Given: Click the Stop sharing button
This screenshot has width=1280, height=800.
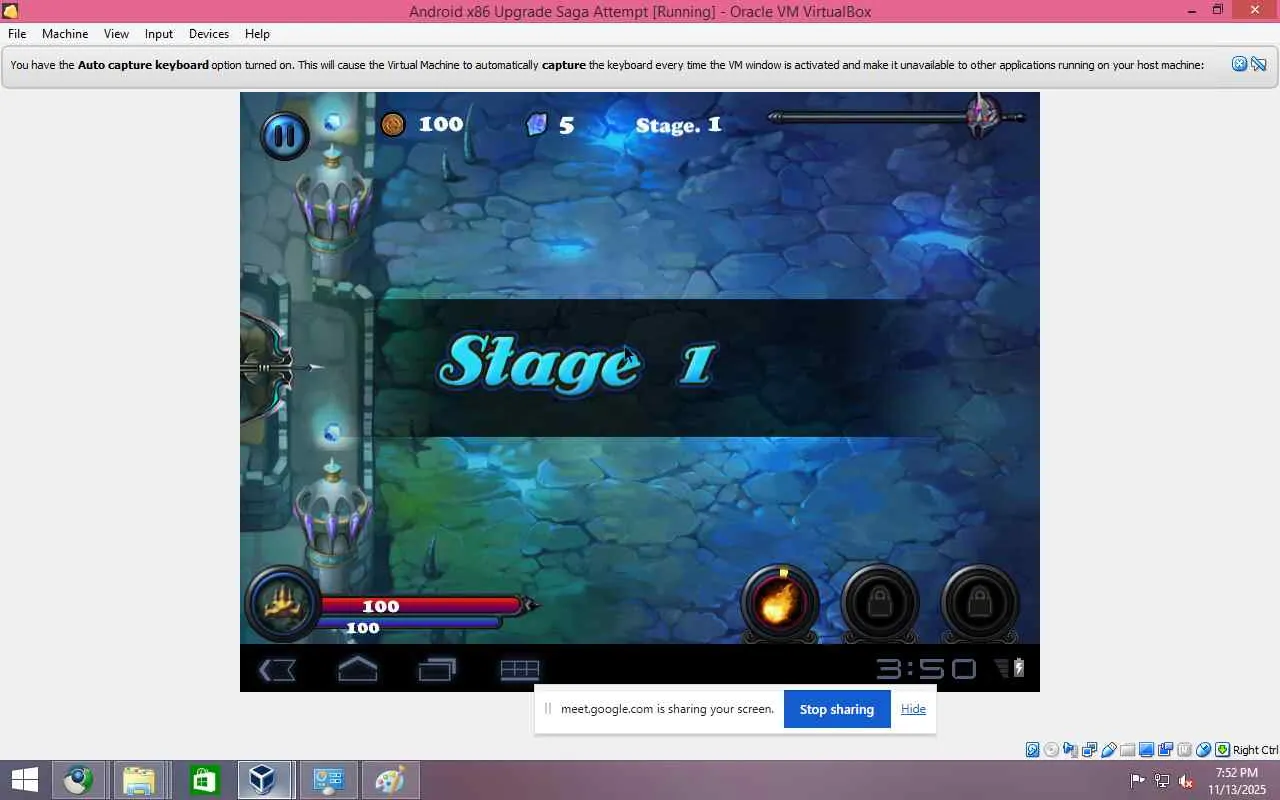Looking at the screenshot, I should [837, 709].
